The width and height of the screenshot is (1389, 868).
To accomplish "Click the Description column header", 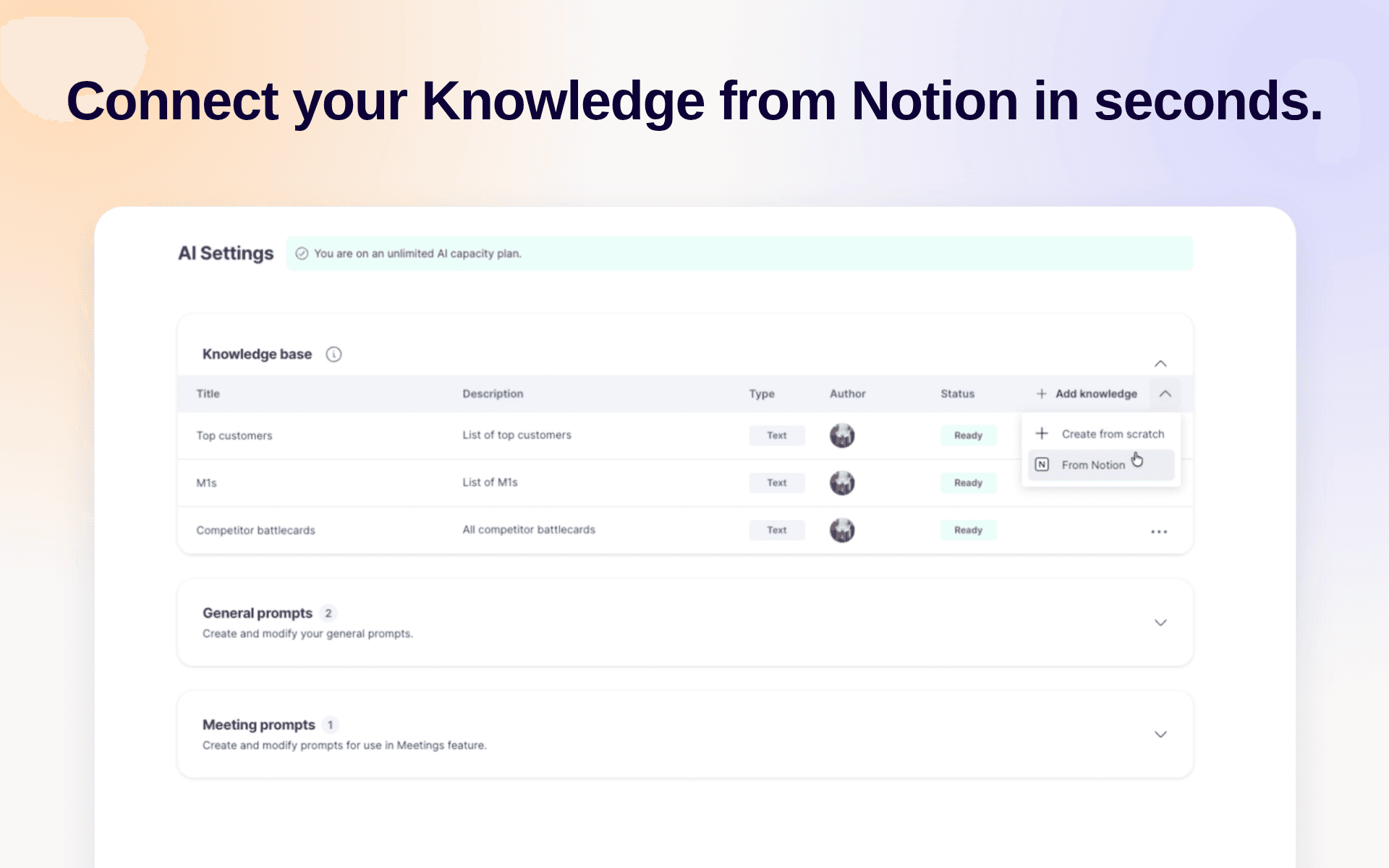I will click(493, 394).
